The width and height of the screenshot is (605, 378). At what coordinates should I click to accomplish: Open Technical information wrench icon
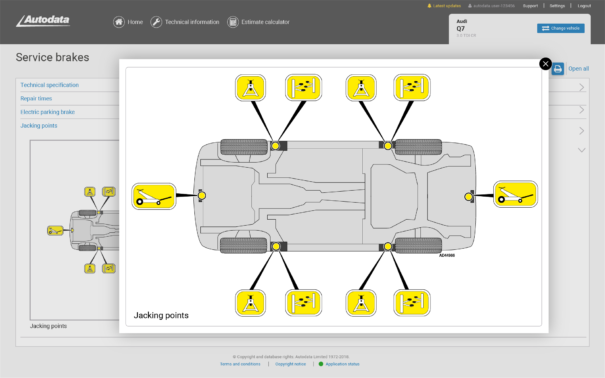pos(156,22)
